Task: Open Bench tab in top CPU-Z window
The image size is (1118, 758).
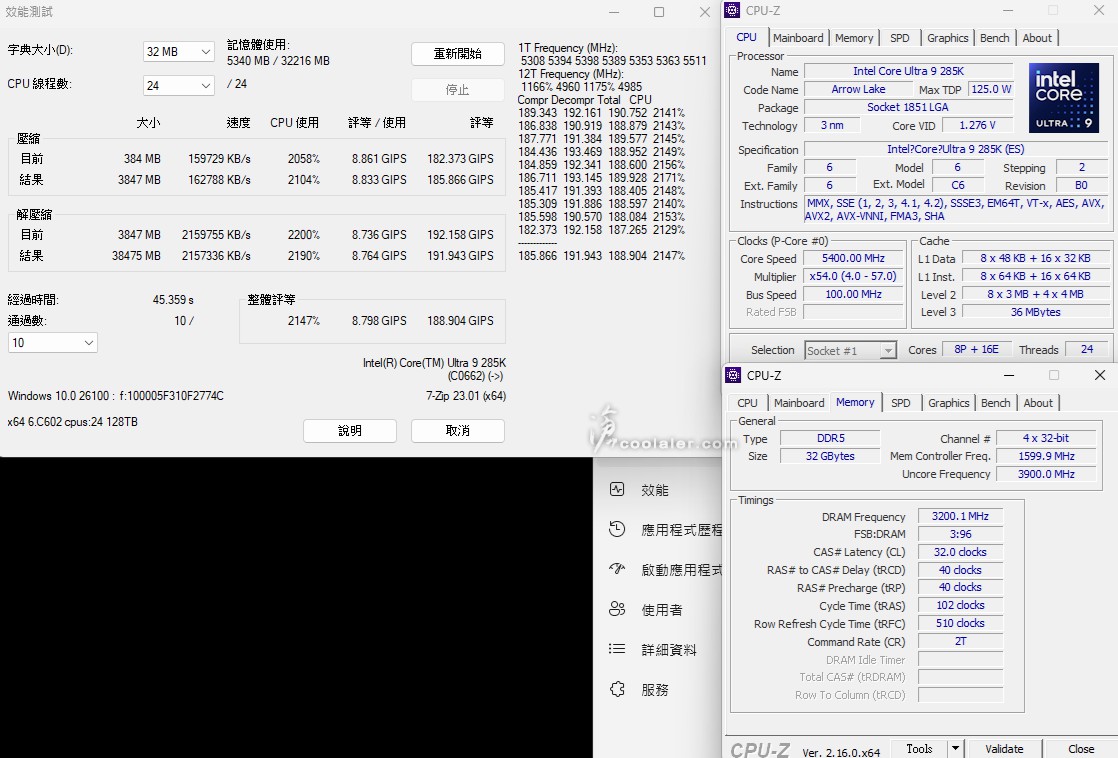Action: click(x=994, y=38)
